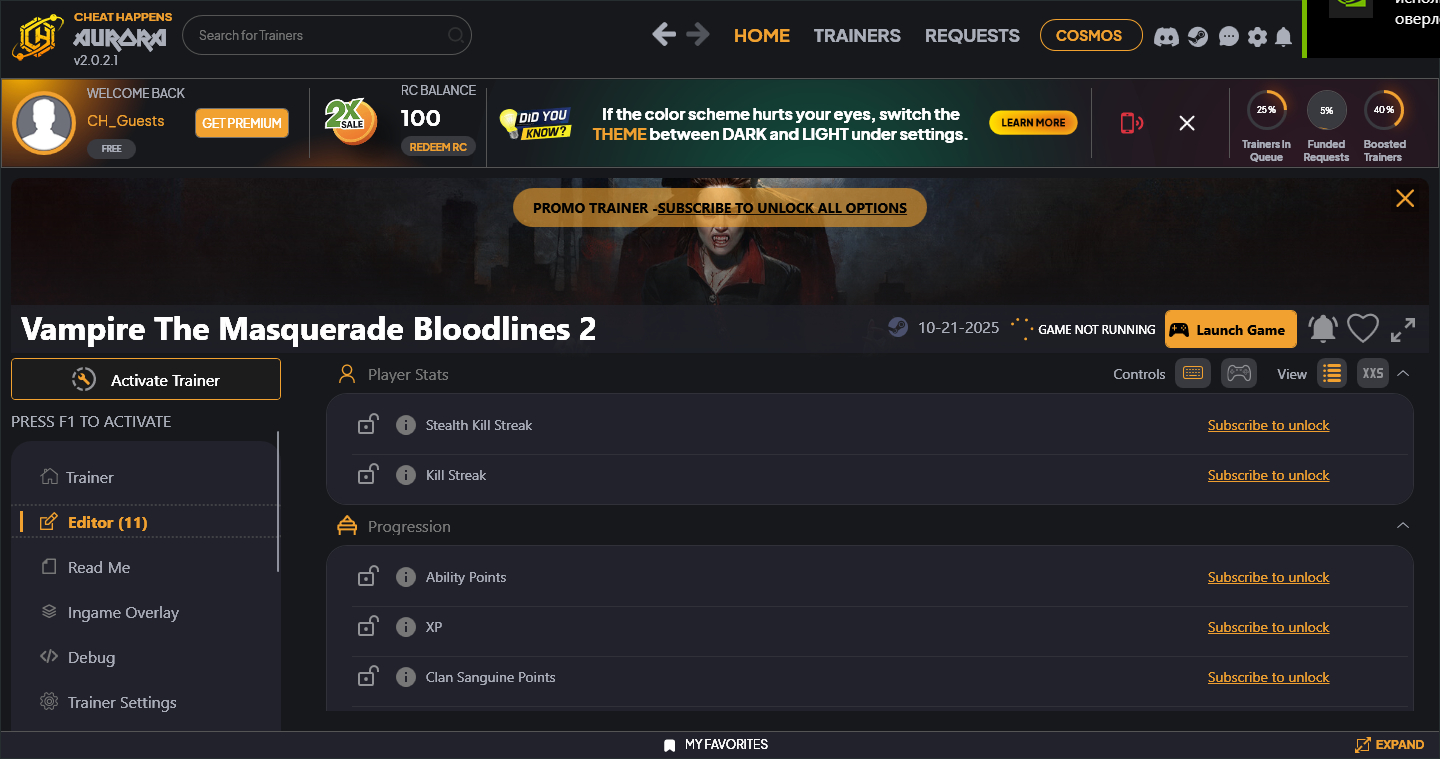Click the Search for Trainers field
Viewport: 1440px width, 759px height.
tap(327, 35)
